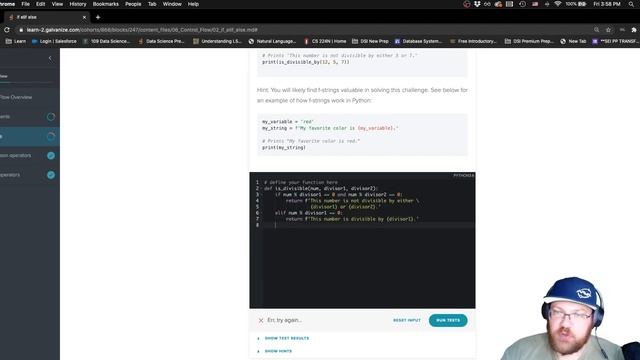Screen dimensions: 640x360
Task: Click 'elif num % divisor1 == 0:' code line
Action: [309, 213]
